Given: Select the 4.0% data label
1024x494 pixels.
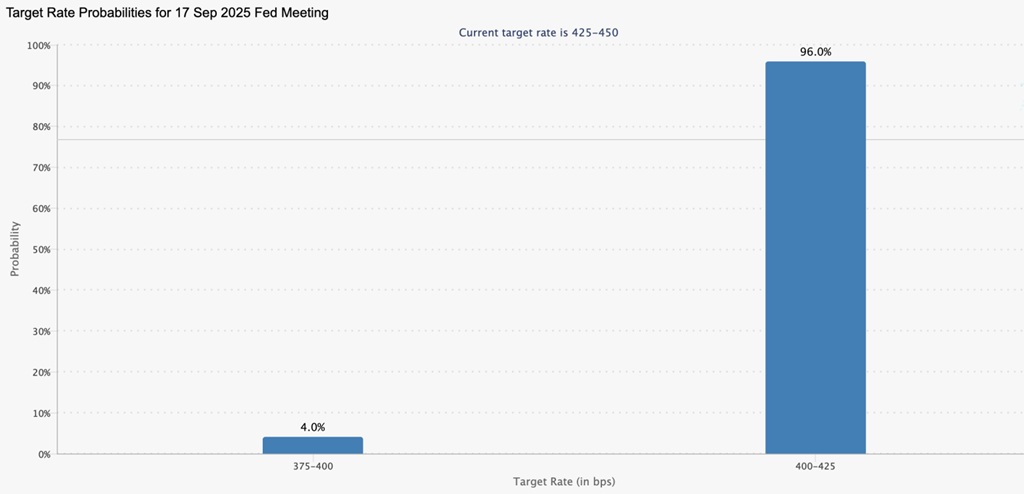Looking at the screenshot, I should pyautogui.click(x=313, y=427).
